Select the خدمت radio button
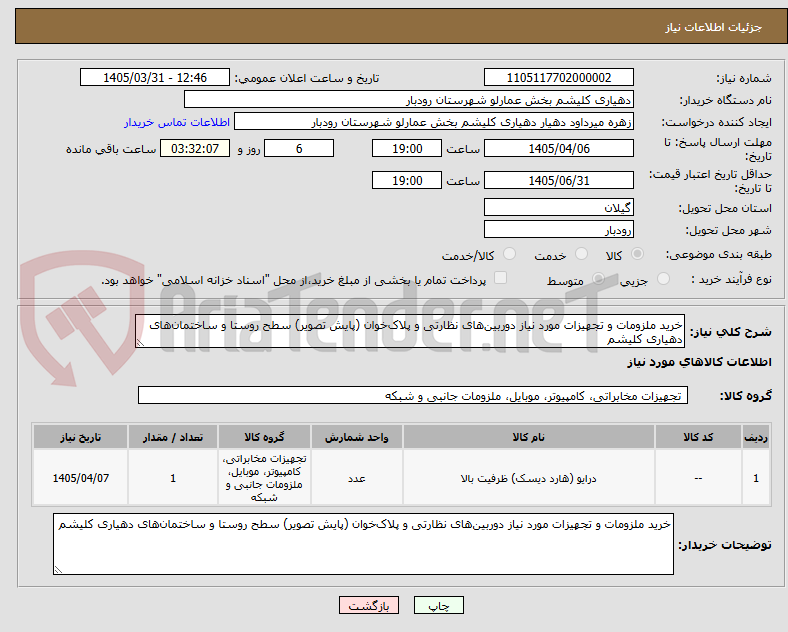The image size is (788, 632). tap(581, 254)
